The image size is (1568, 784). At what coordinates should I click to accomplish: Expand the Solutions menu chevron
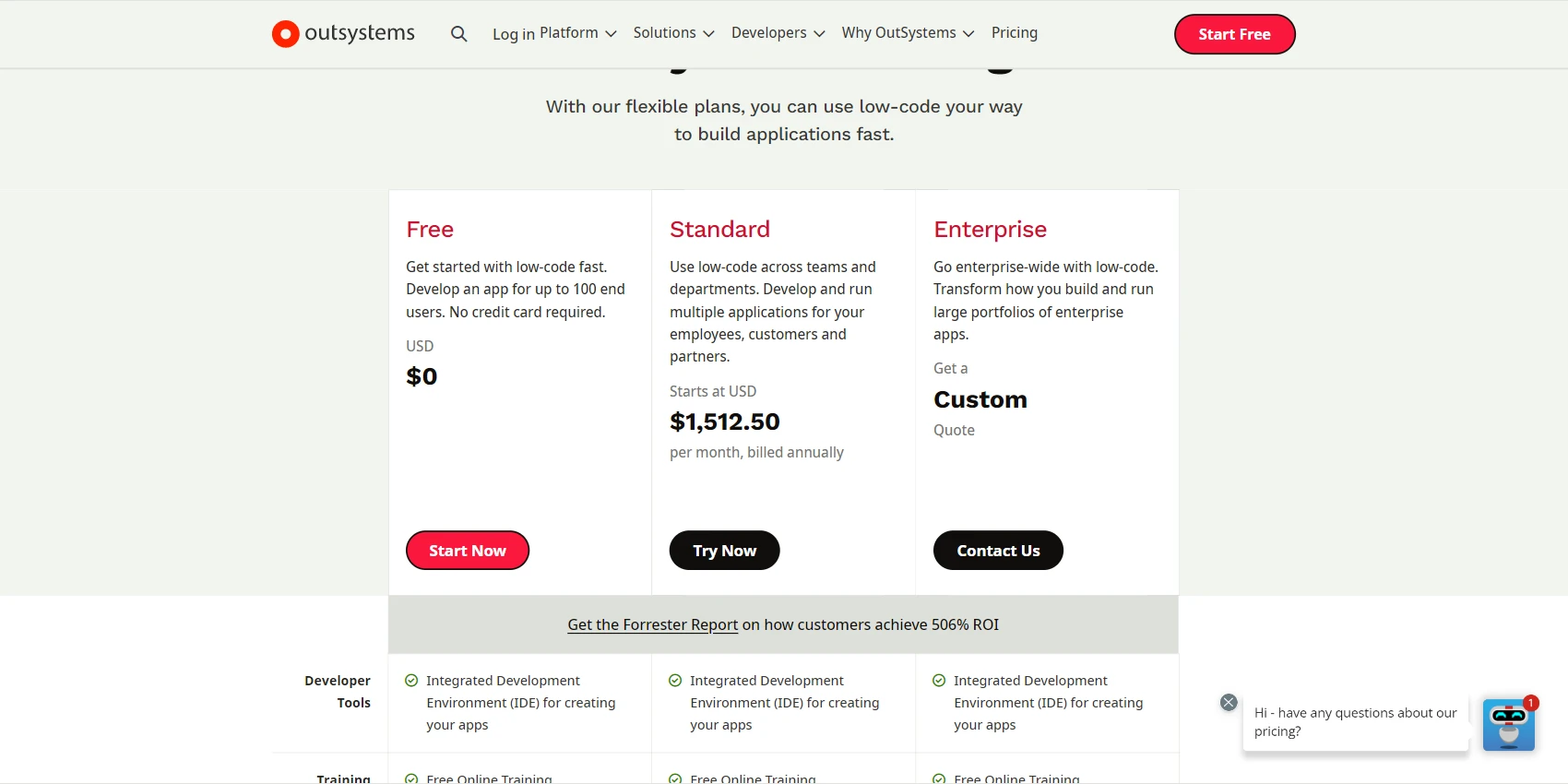tap(708, 33)
